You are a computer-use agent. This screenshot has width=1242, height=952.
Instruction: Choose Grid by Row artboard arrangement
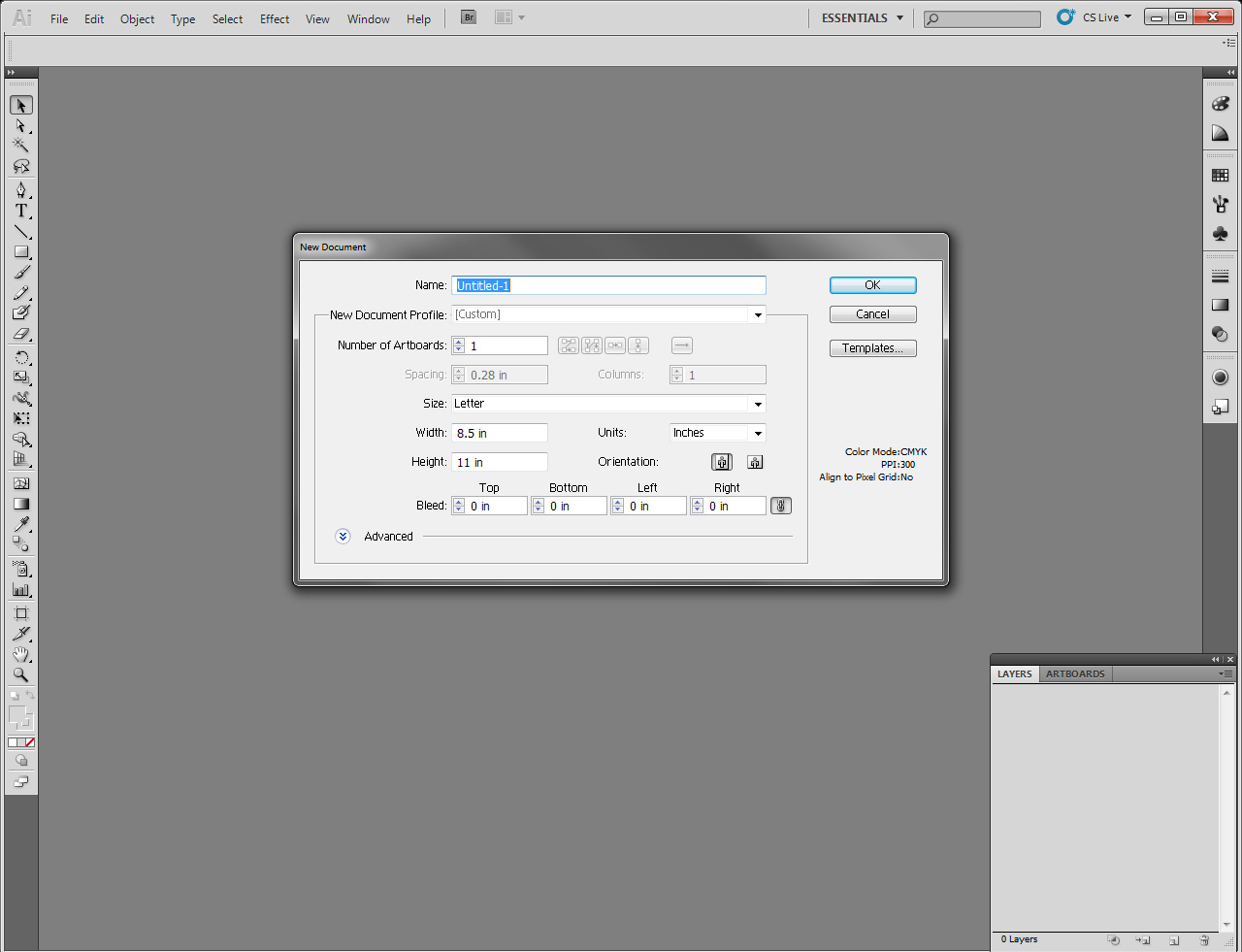pos(569,345)
